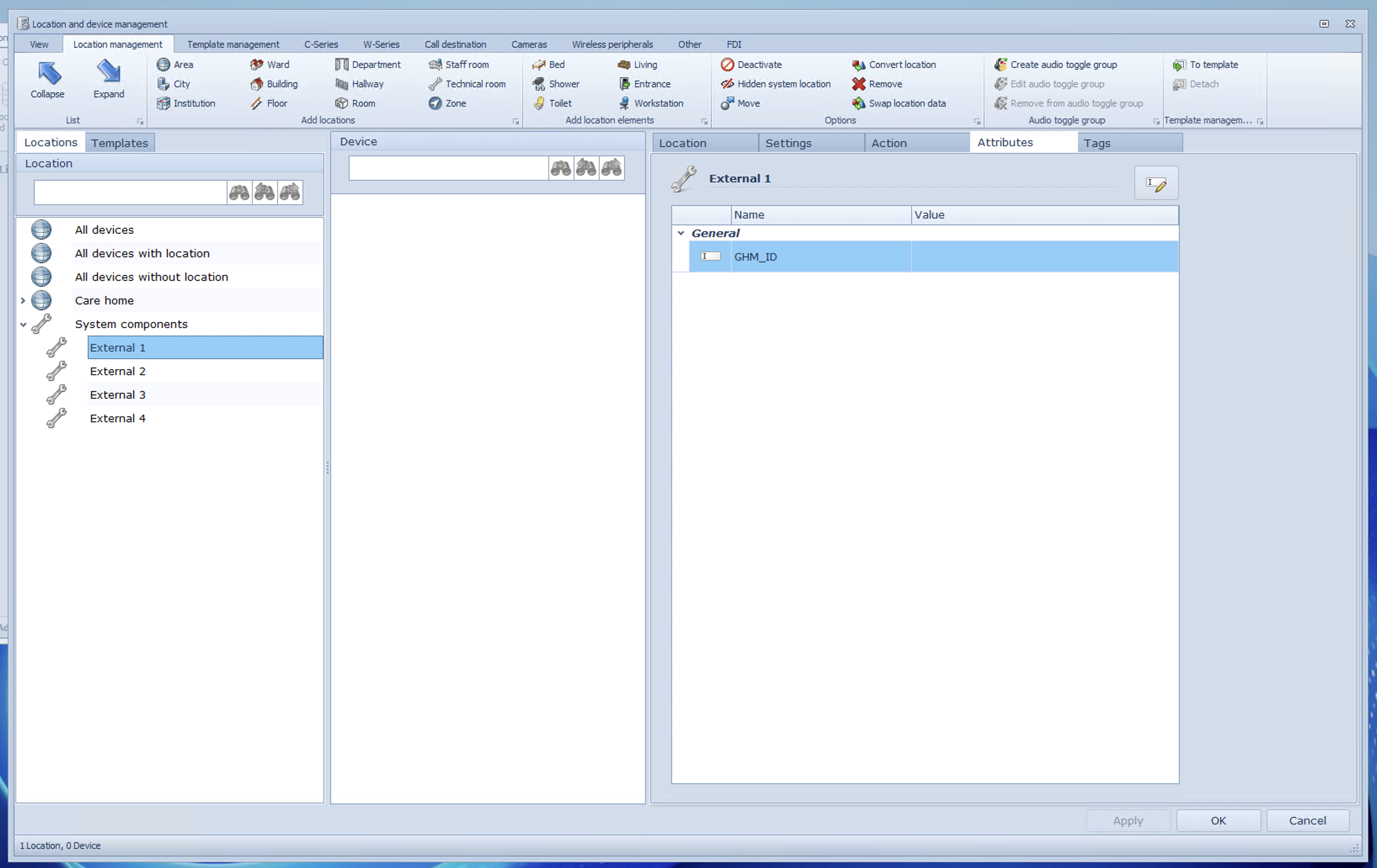Open the Add locations group launcher
This screenshot has width=1377, height=868.
coord(515,122)
